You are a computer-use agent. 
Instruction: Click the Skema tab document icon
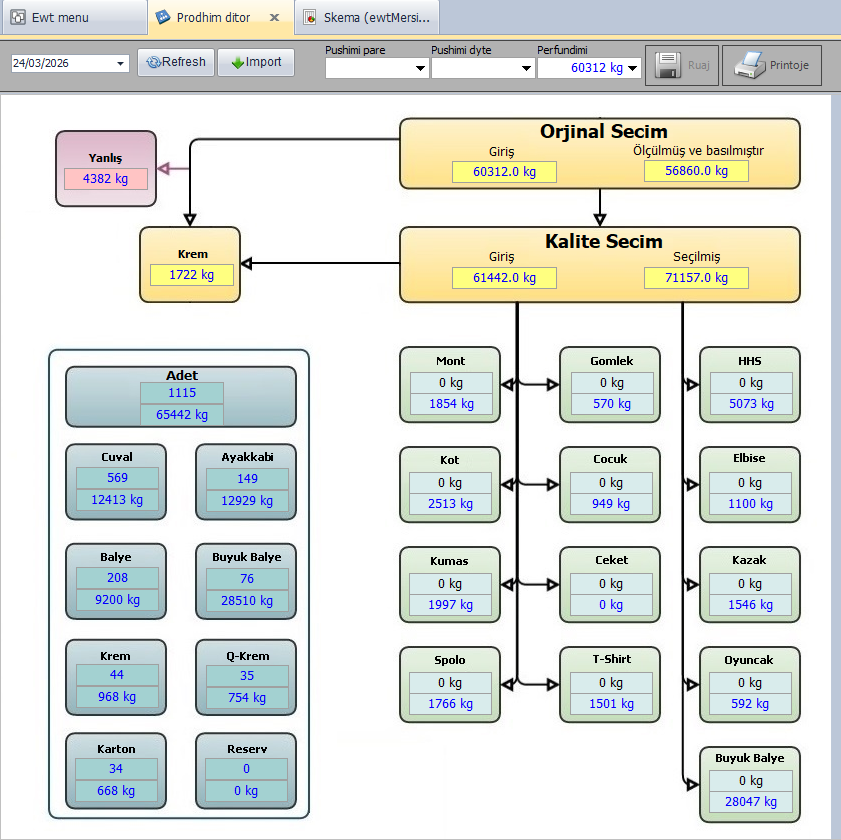[310, 18]
